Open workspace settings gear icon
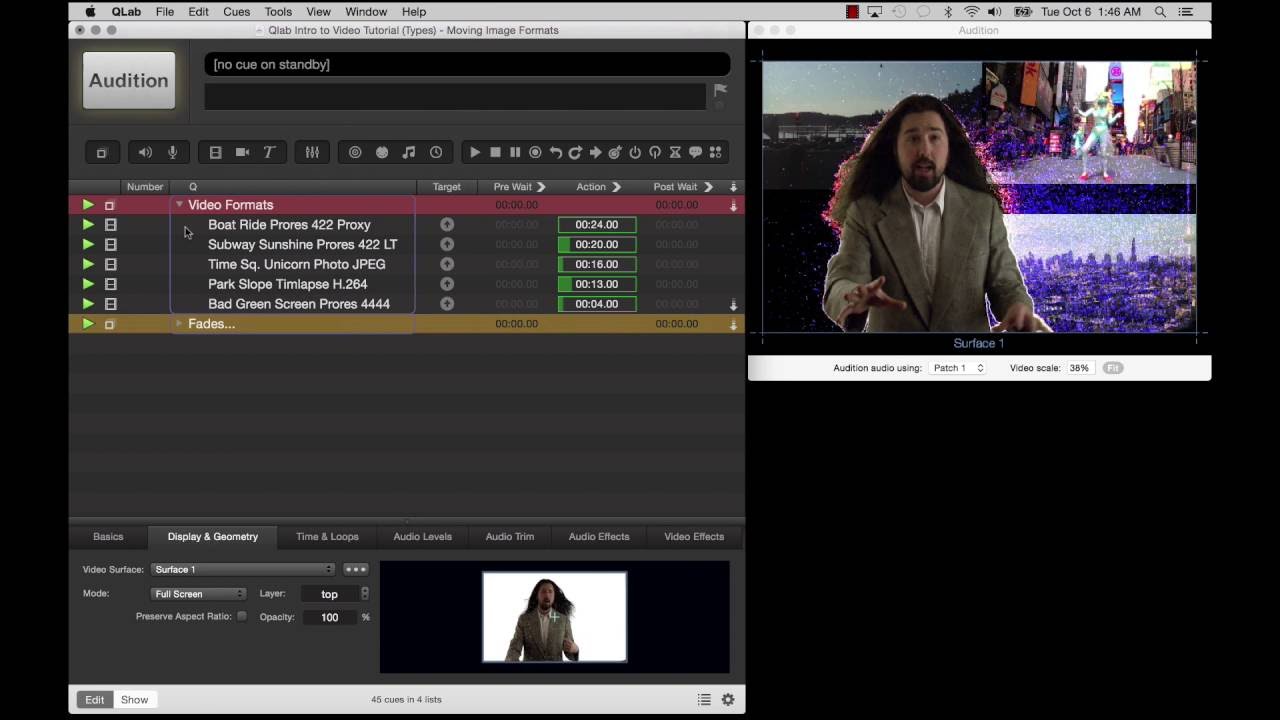Screen dimensions: 1280x720 pyautogui.click(x=728, y=700)
